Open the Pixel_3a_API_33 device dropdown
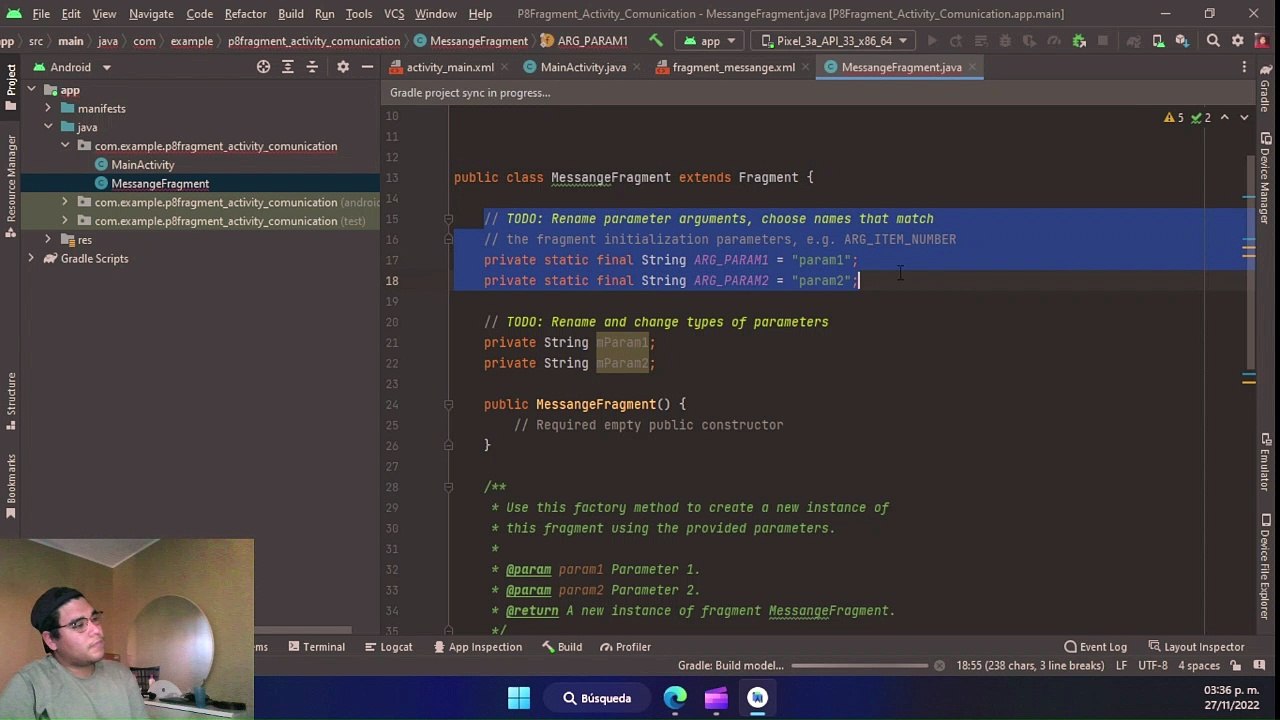The image size is (1280, 720). (x=834, y=41)
